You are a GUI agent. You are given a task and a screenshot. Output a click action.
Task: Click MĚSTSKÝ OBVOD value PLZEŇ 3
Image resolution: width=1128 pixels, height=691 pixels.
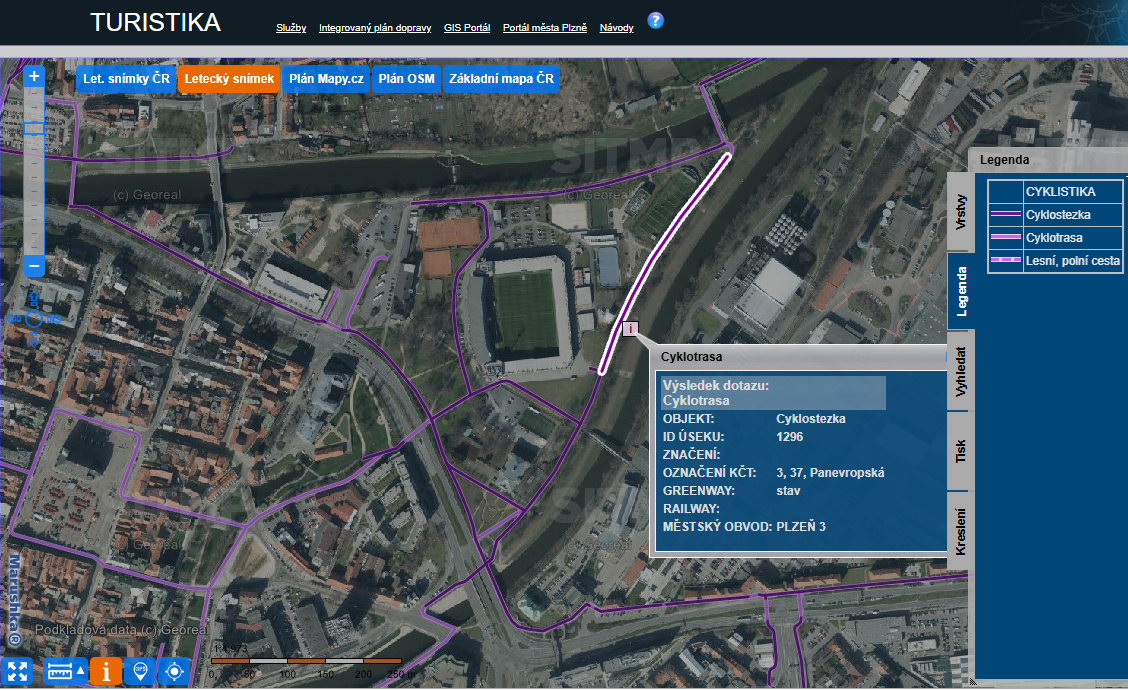[801, 527]
